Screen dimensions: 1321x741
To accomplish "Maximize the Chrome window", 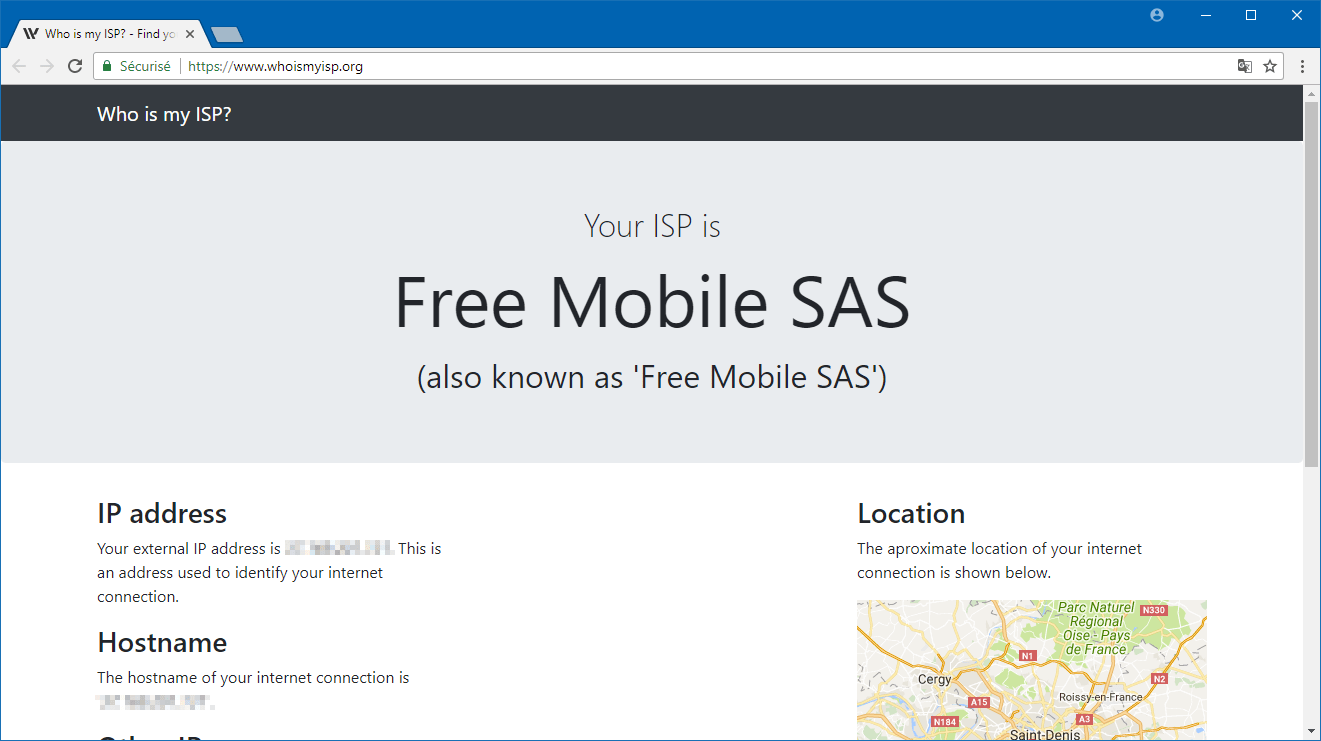I will (x=1250, y=15).
